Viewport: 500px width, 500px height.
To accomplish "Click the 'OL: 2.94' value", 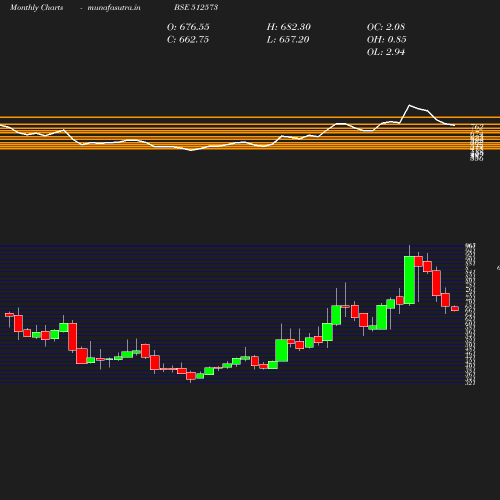I will [x=386, y=52].
